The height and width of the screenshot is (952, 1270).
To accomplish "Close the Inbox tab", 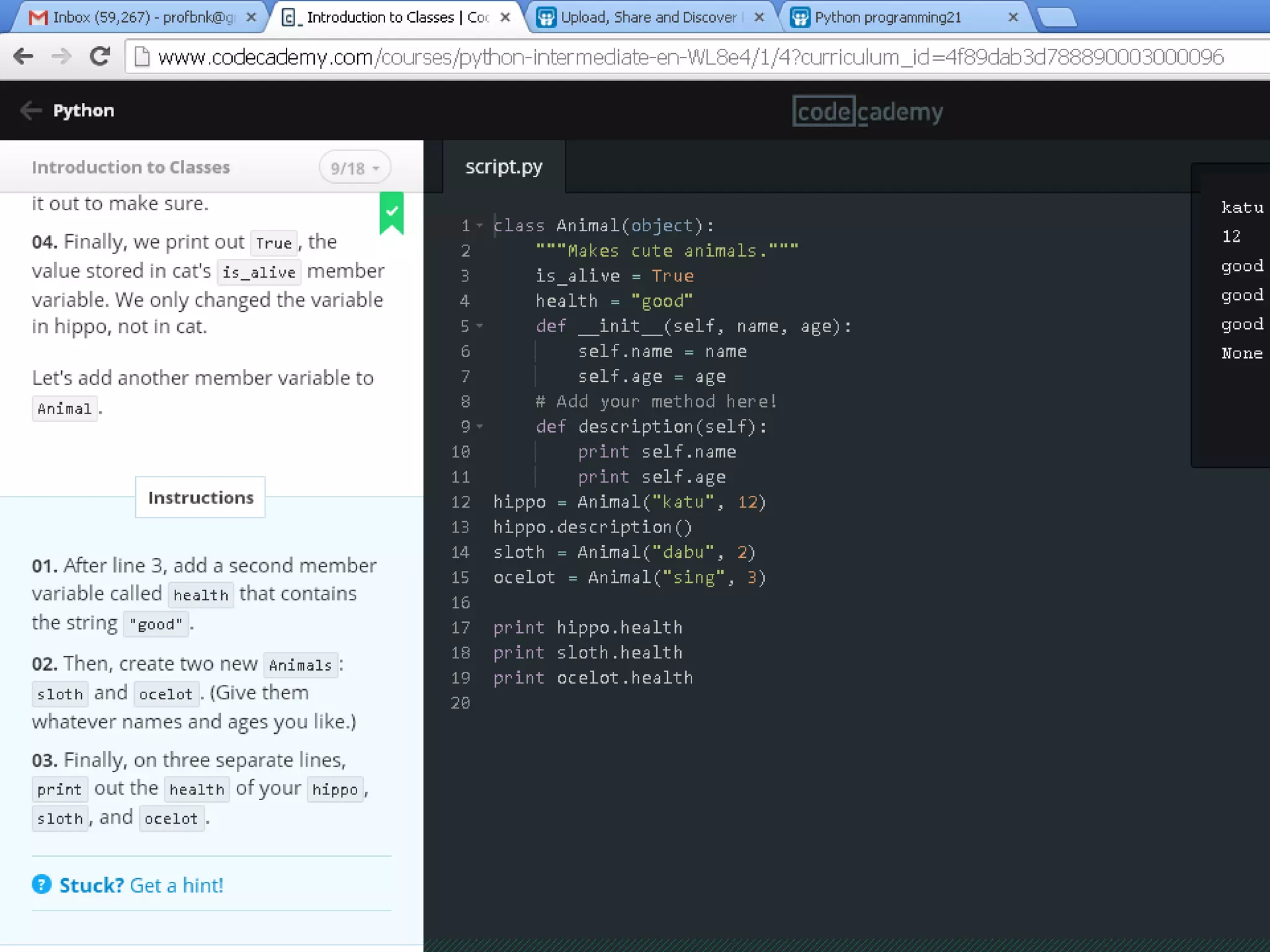I will click(251, 17).
